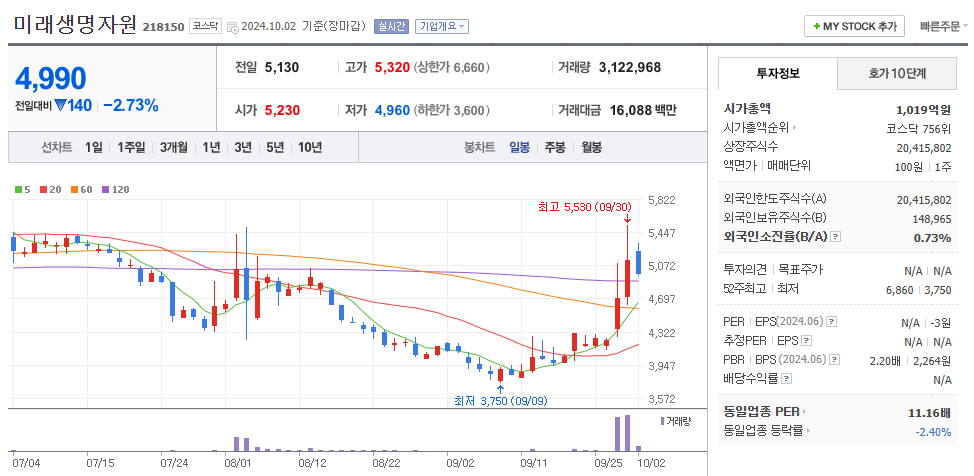Switch to the 호가10단계 tab

click(x=897, y=73)
